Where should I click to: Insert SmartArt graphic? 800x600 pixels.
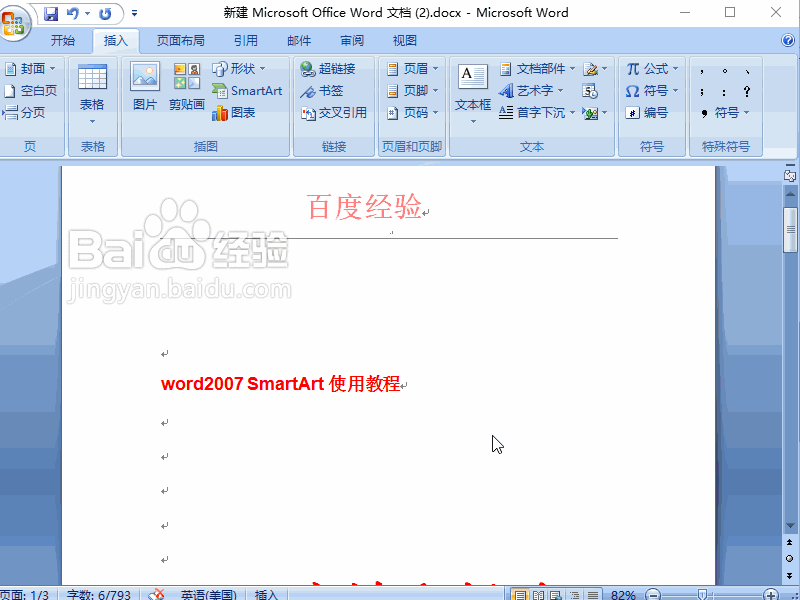247,91
